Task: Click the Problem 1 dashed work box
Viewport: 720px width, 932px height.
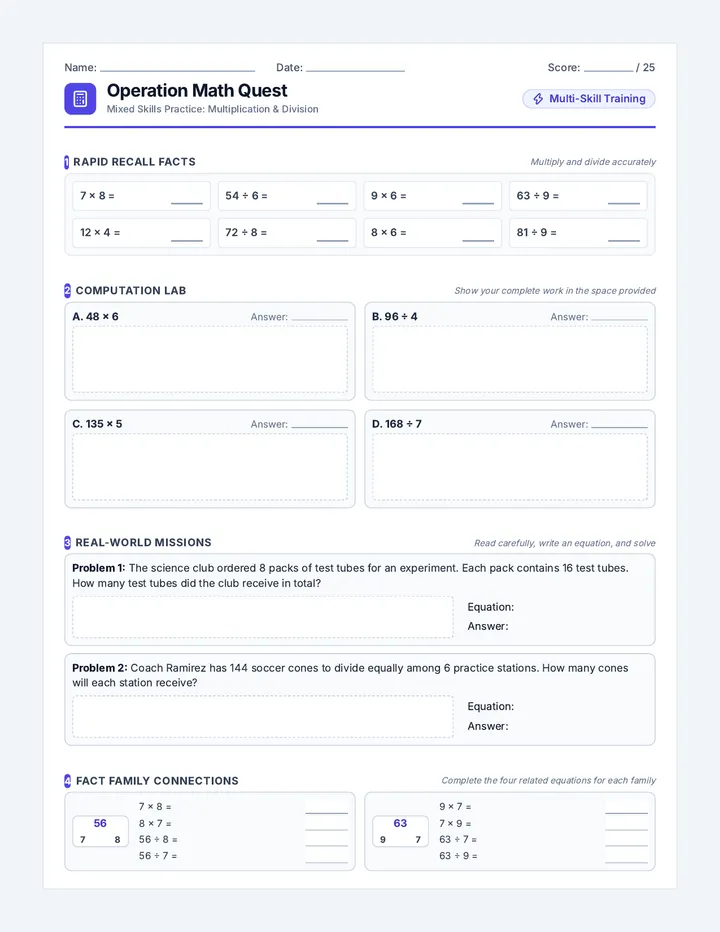Action: coord(263,617)
